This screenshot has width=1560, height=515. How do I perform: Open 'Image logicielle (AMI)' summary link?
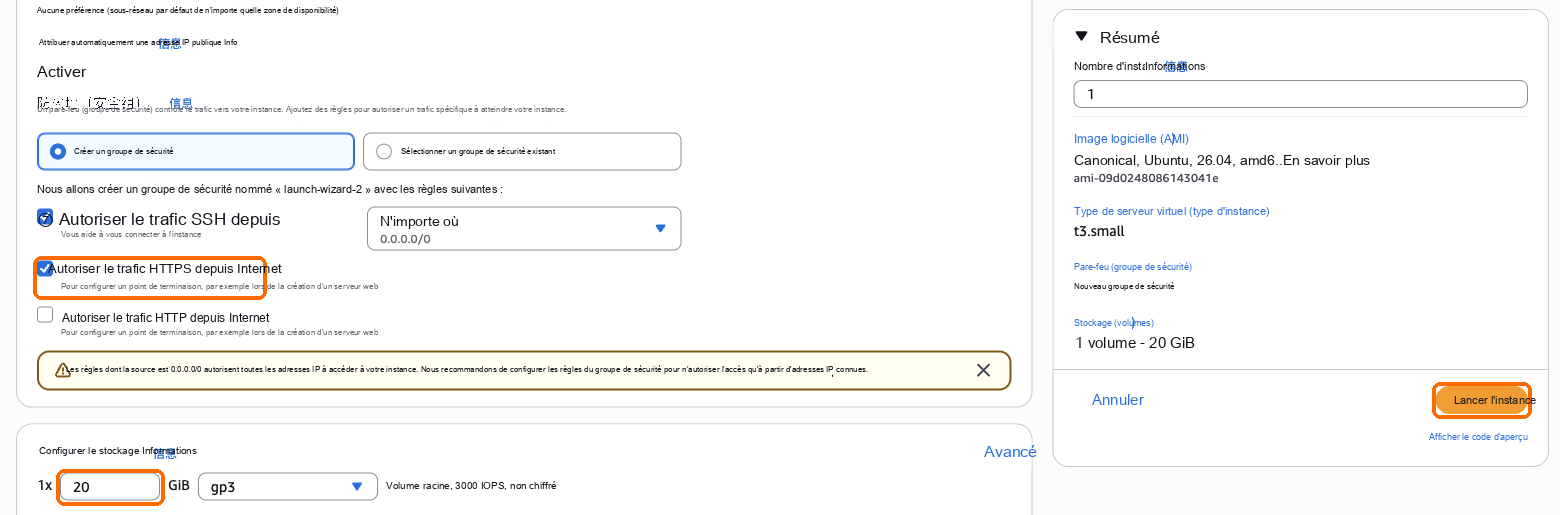[1131, 139]
